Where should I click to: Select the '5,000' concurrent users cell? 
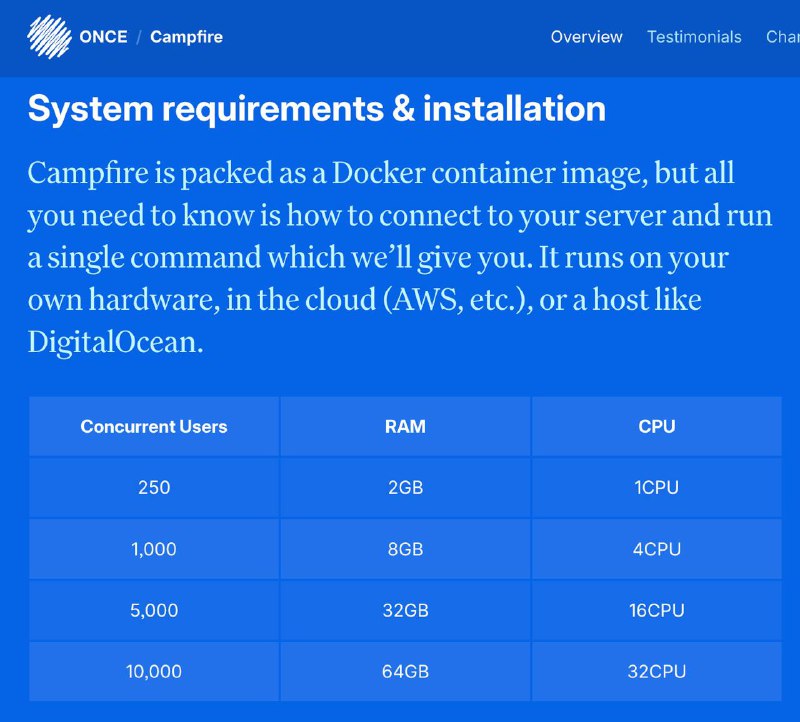click(154, 610)
